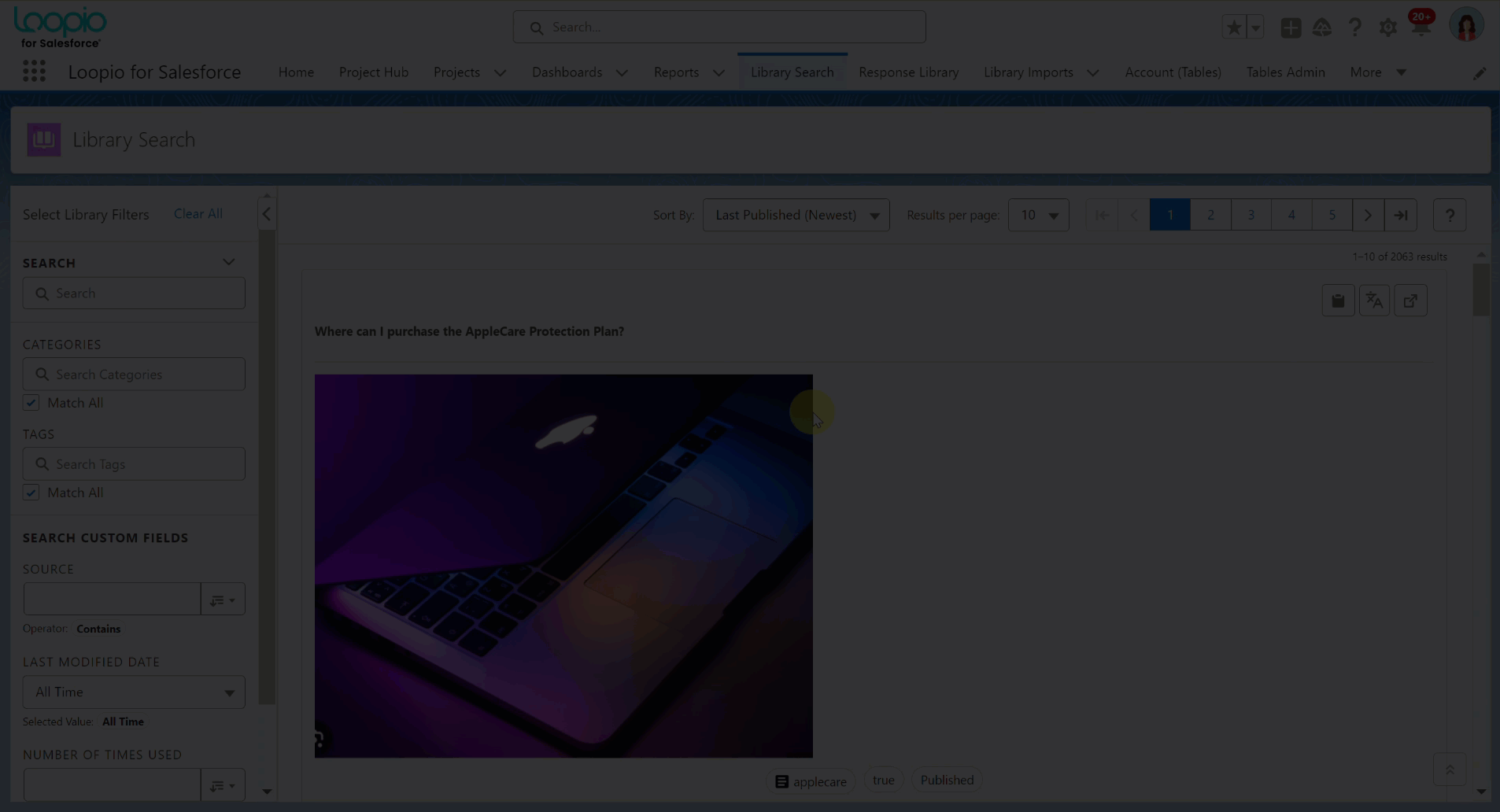Click the translate entry icon
The image size is (1500, 812).
tap(1374, 301)
